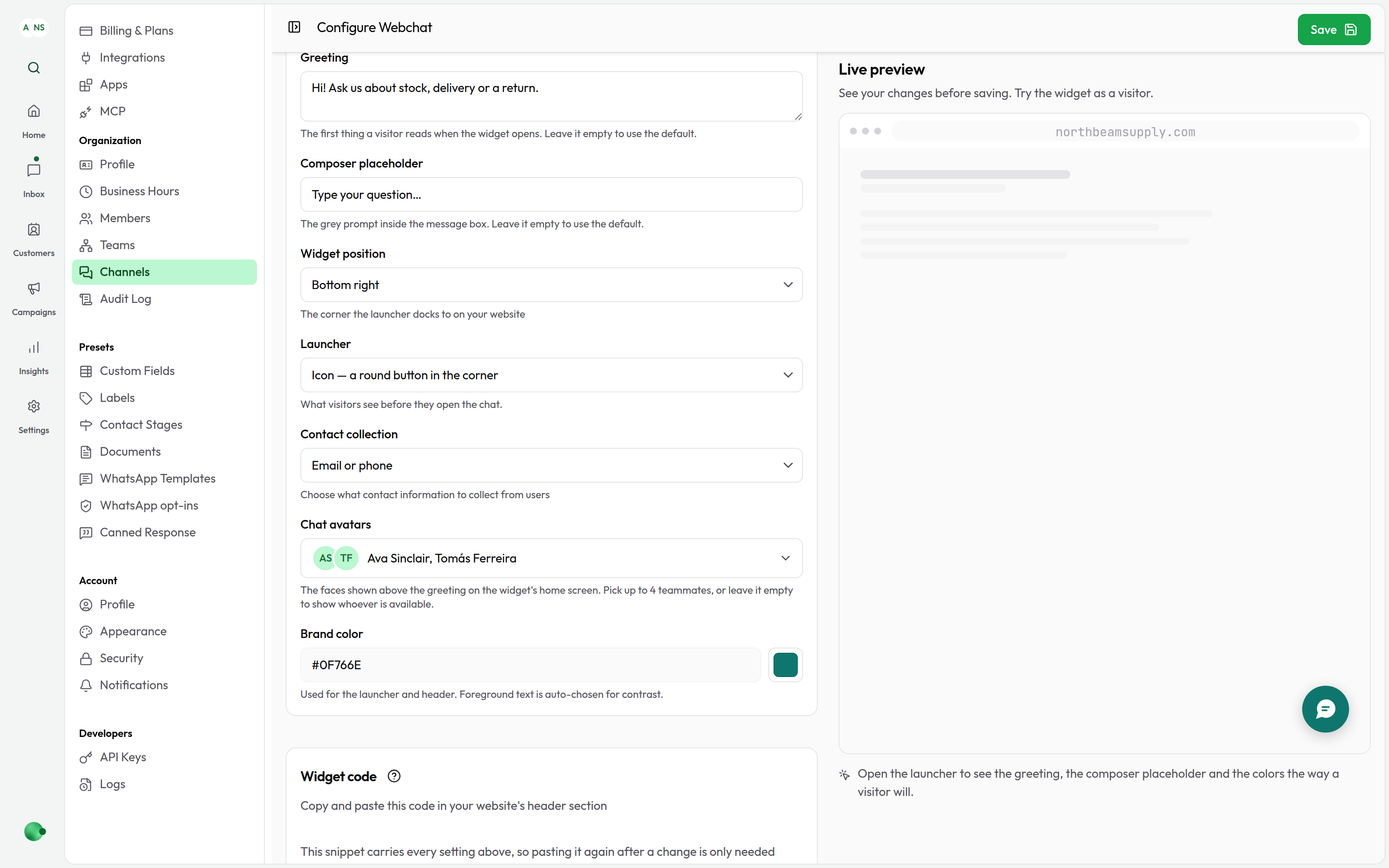Click the Teams hierarchy icon
This screenshot has width=1389, height=868.
tap(86, 246)
